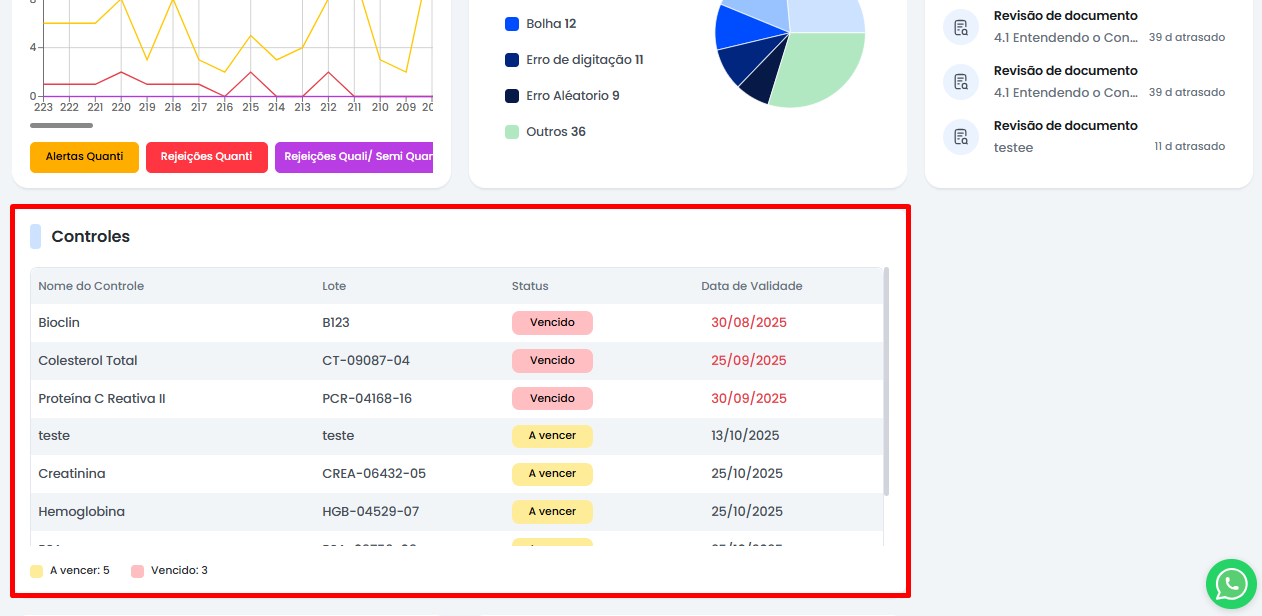1262x616 pixels.
Task: Sort by Nome do Controle column header
Action: [91, 286]
